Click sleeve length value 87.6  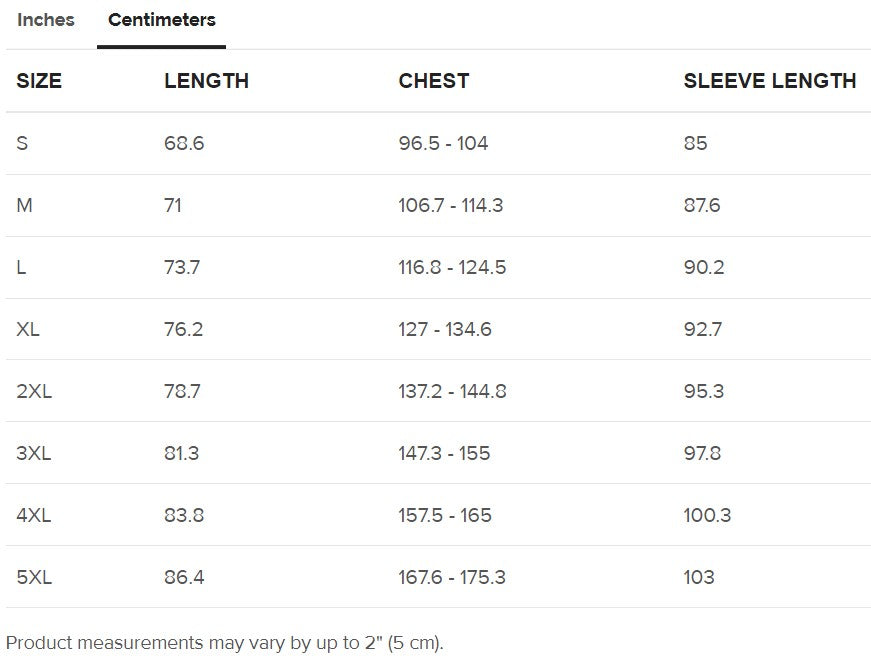(x=701, y=205)
